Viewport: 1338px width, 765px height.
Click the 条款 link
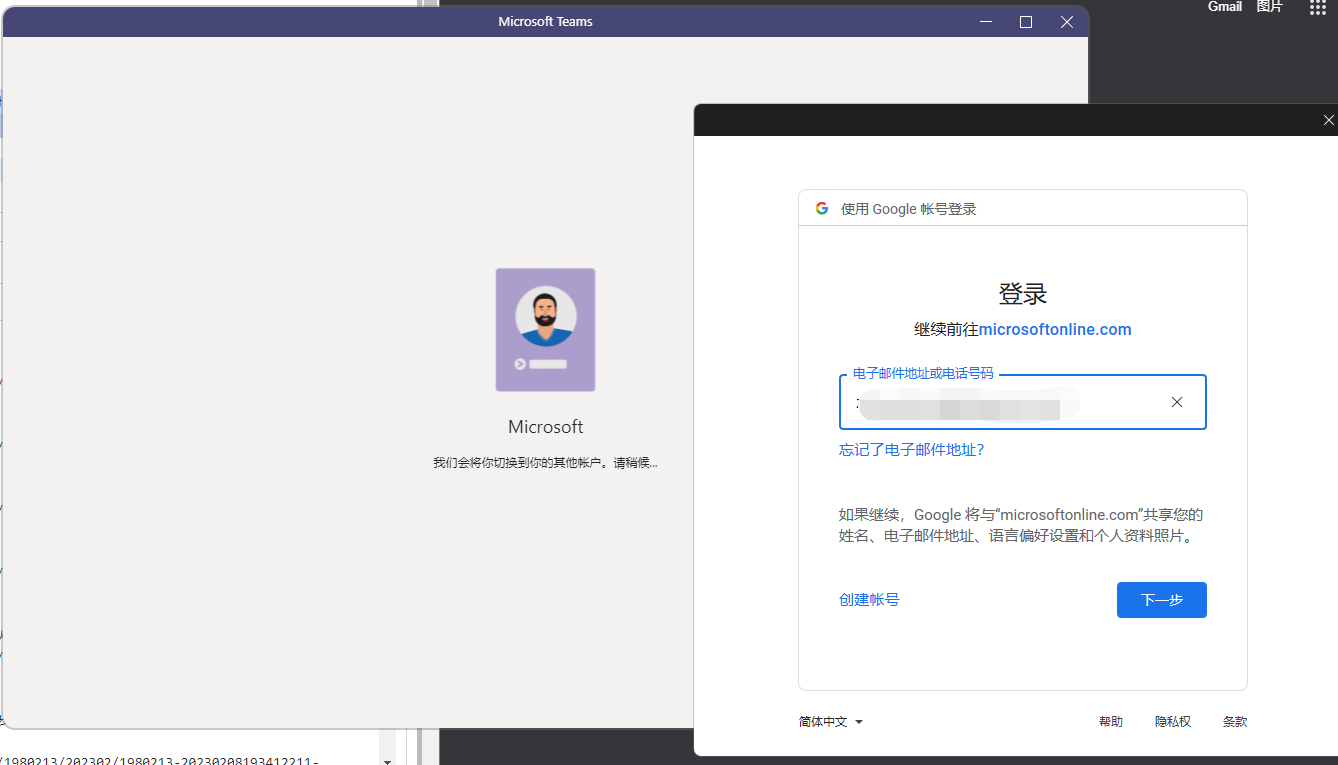point(1234,721)
